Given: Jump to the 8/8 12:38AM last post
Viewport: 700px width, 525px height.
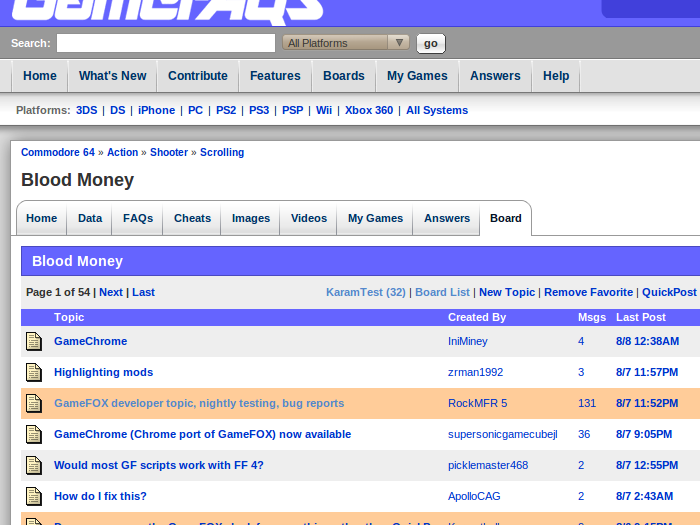Looking at the screenshot, I should click(648, 342).
